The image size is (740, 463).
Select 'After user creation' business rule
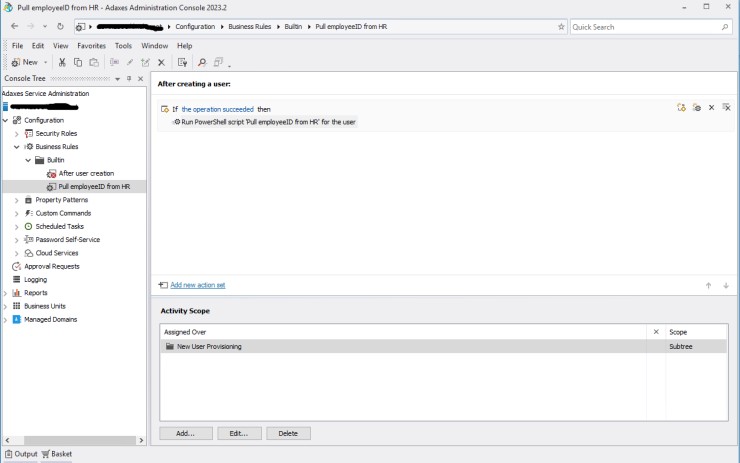pyautogui.click(x=86, y=173)
